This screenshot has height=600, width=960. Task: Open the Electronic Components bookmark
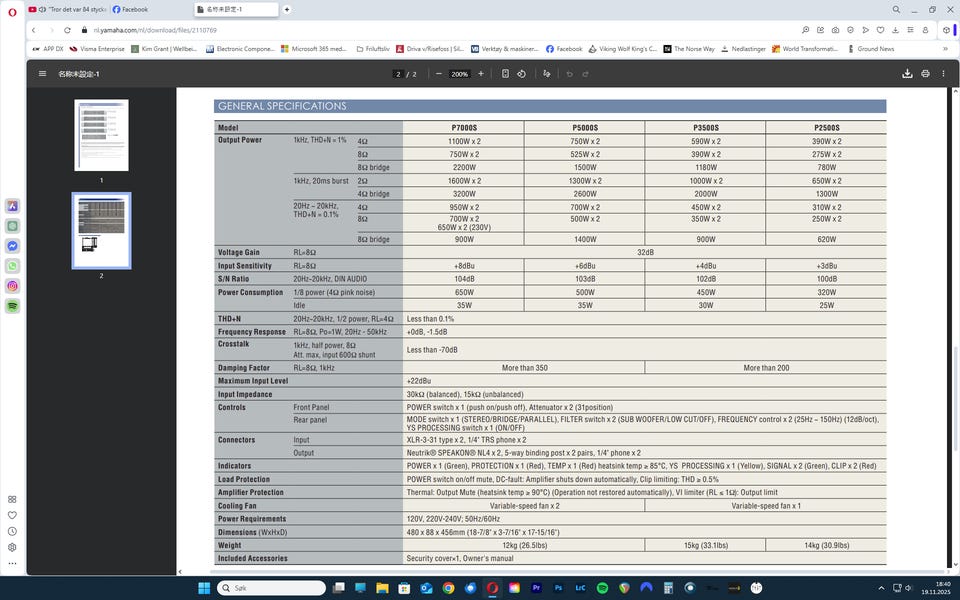click(240, 49)
